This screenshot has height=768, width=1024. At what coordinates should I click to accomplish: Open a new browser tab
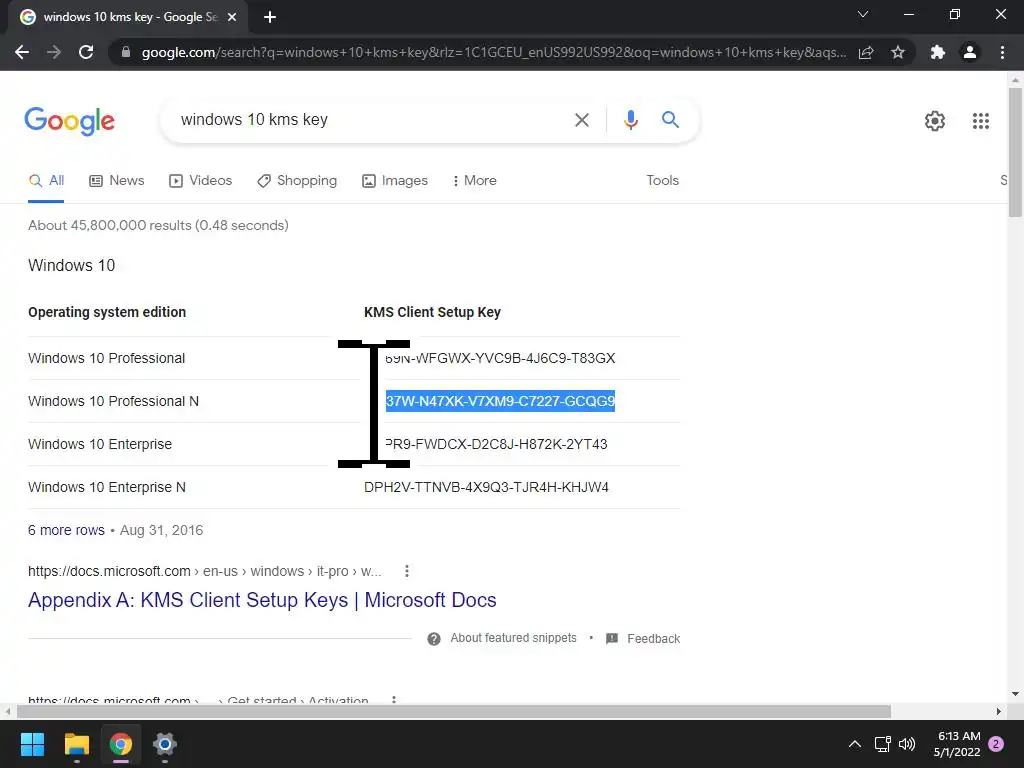(270, 17)
